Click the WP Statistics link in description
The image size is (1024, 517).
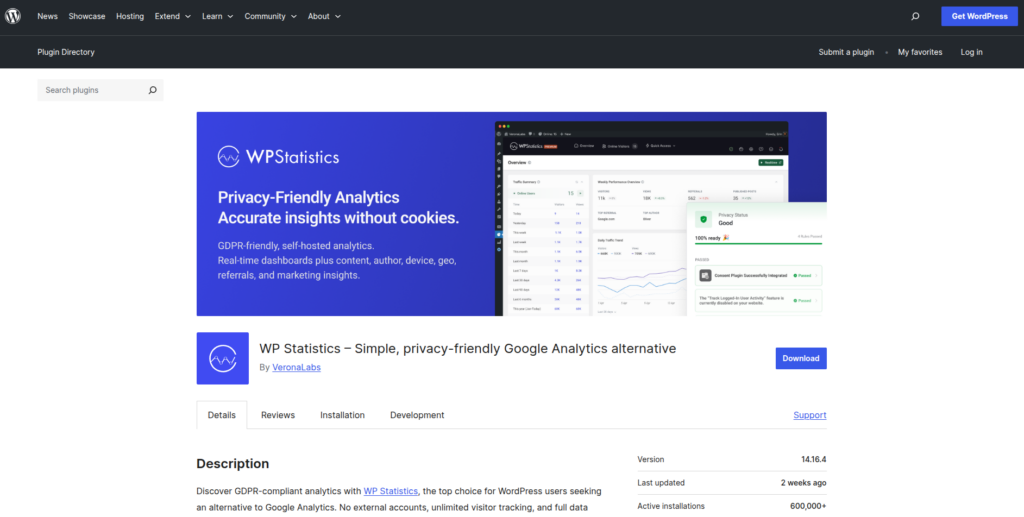(391, 491)
